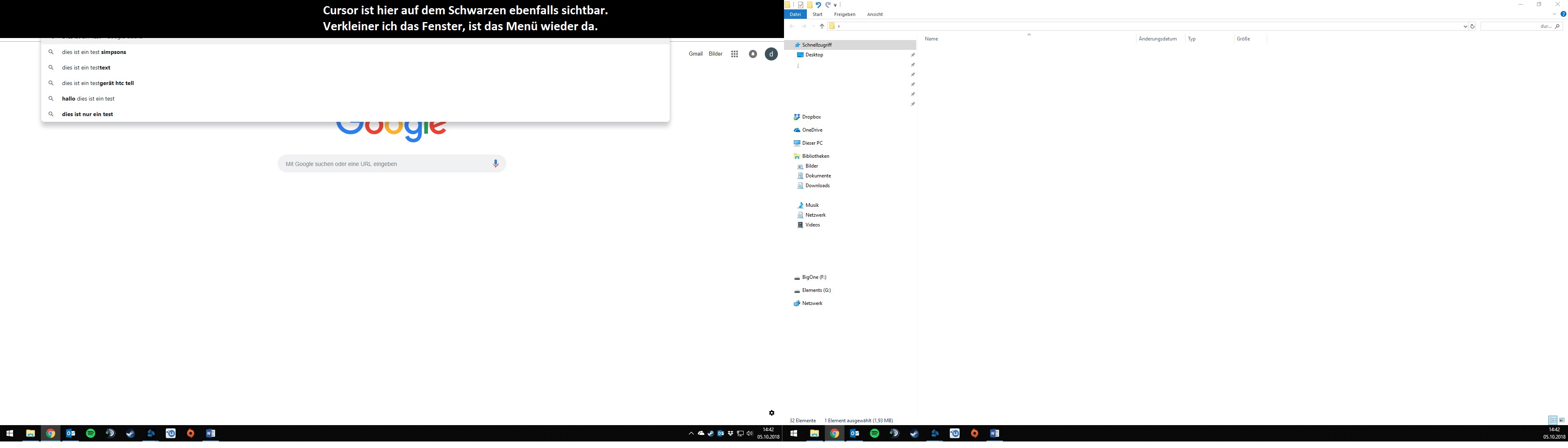
Task: Expand the Explorer ribbon chevron
Action: click(x=1554, y=14)
